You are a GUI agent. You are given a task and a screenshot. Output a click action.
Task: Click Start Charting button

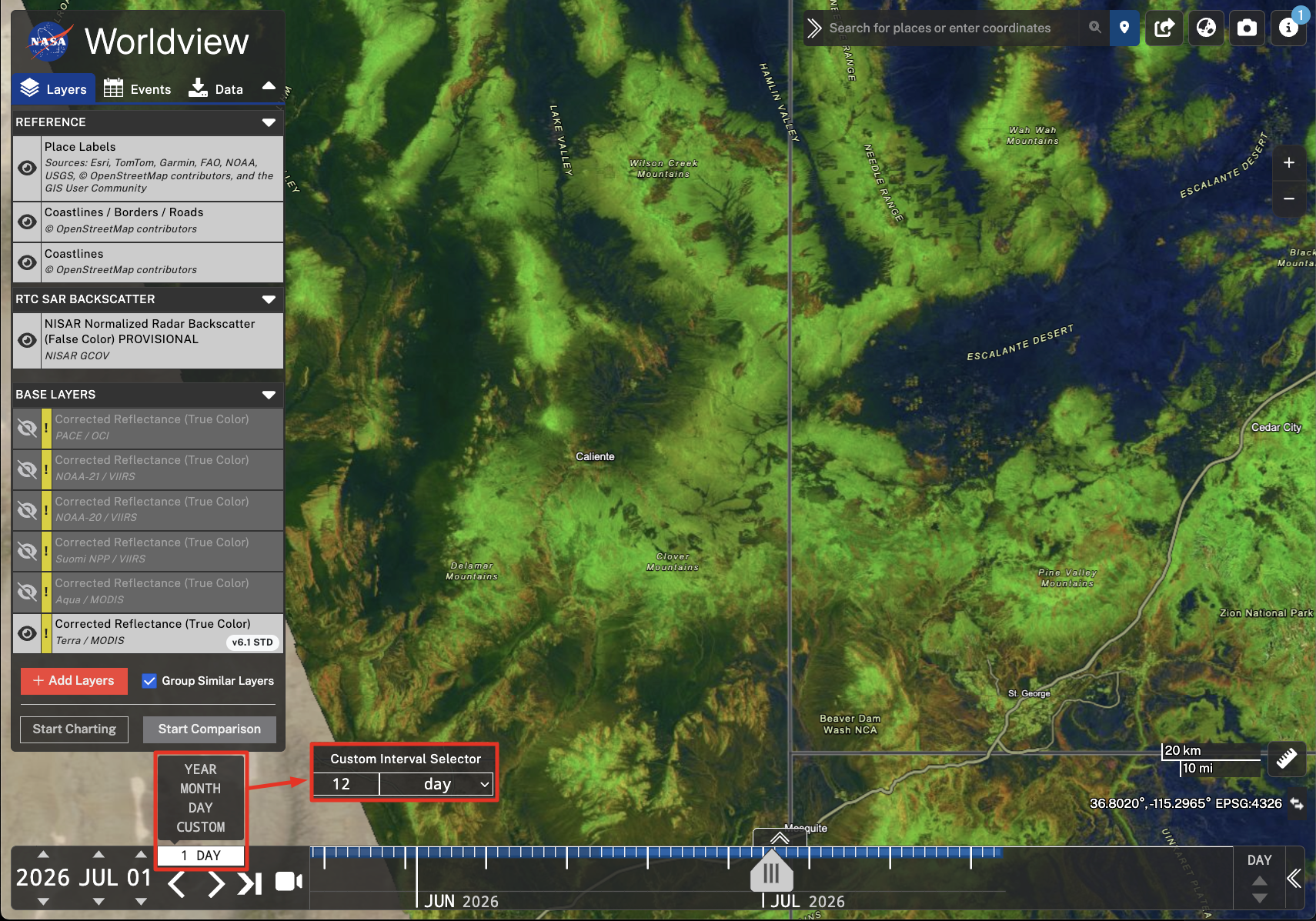75,729
